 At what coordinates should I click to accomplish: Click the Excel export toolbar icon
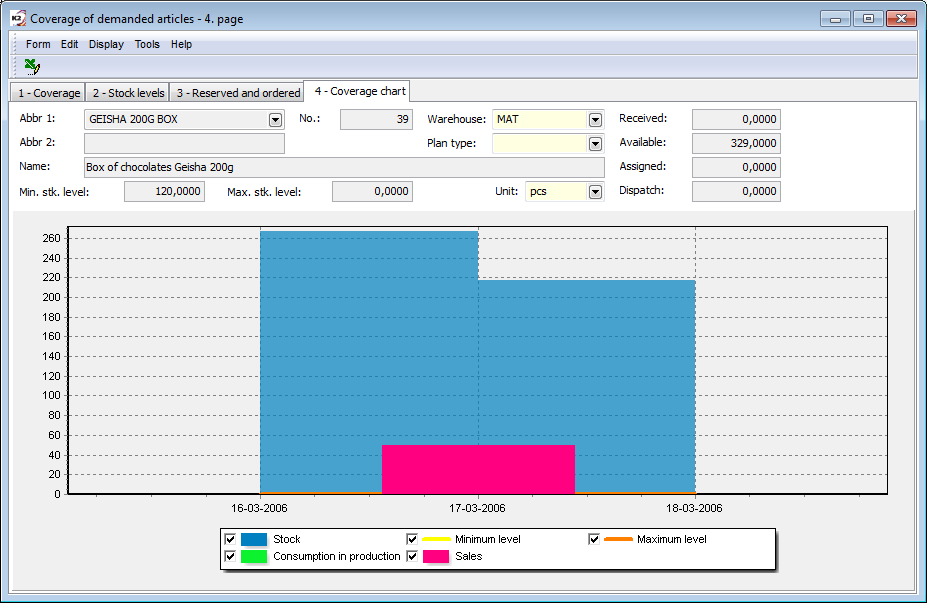32,67
